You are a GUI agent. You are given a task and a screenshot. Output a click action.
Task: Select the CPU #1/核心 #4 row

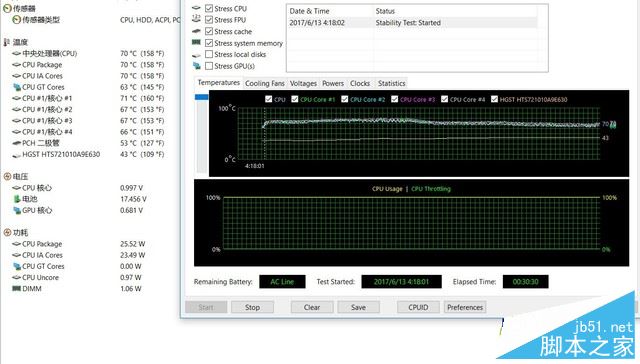pyautogui.click(x=89, y=132)
